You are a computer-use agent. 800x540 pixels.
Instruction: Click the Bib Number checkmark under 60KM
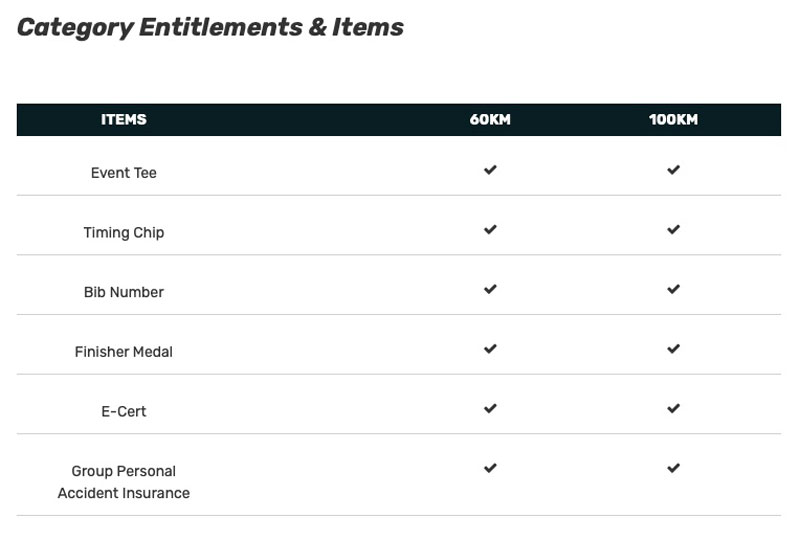pos(490,289)
